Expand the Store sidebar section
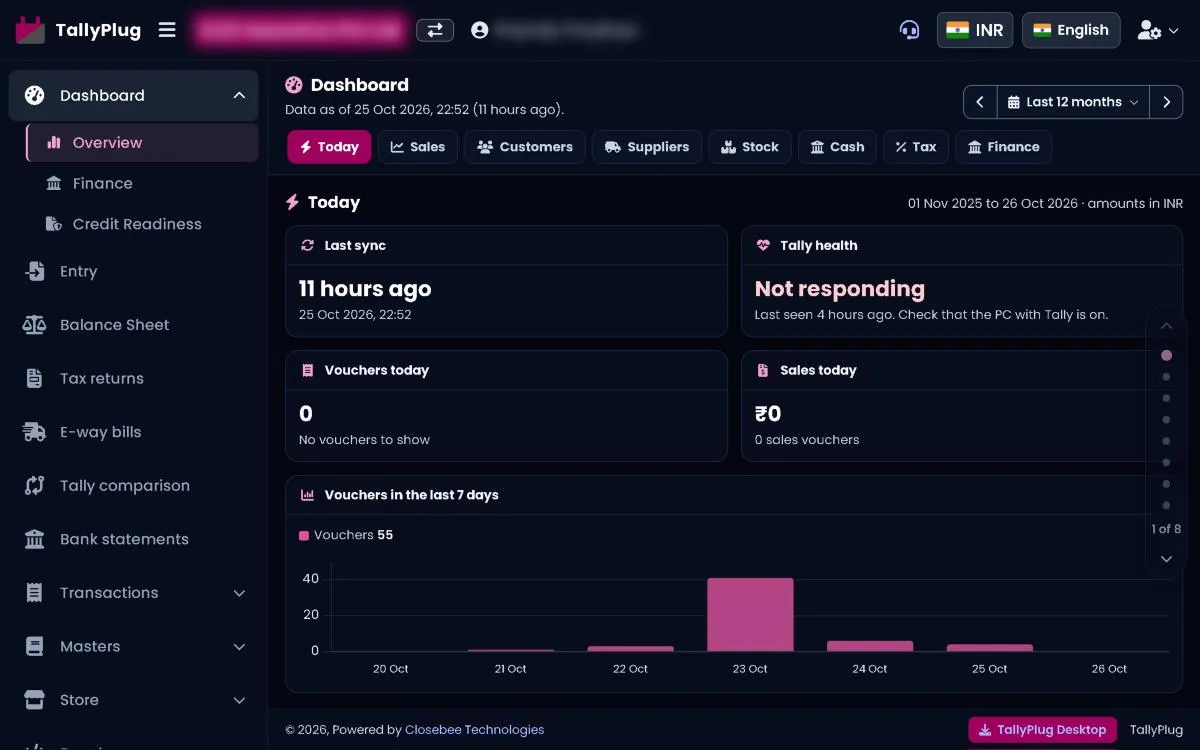1200x750 pixels. tap(133, 700)
